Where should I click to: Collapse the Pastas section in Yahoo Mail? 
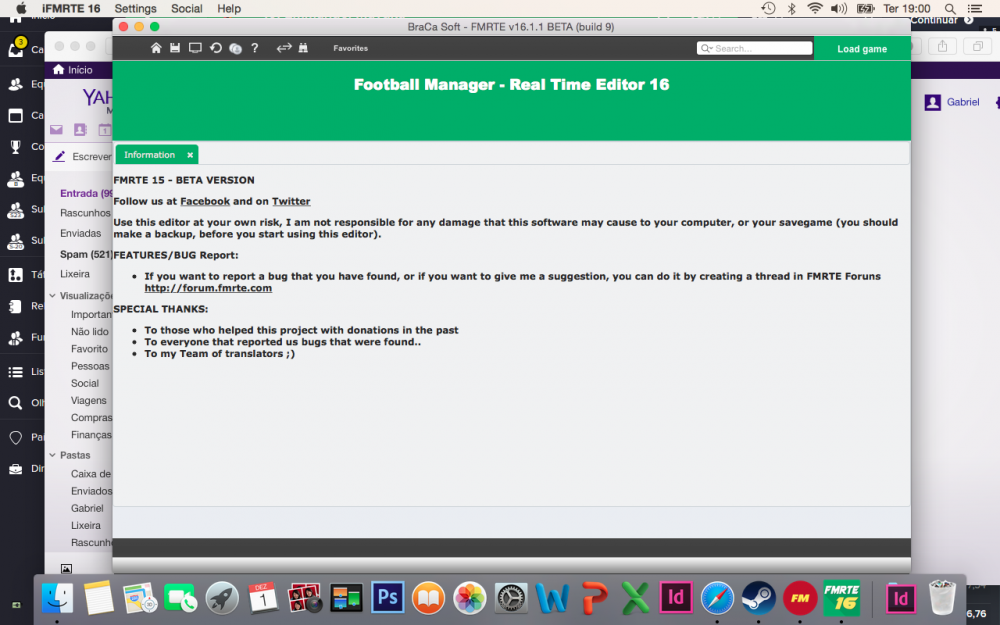[x=52, y=455]
